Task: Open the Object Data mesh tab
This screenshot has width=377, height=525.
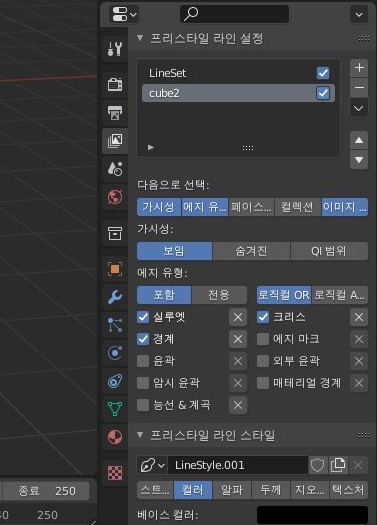Action: [x=115, y=408]
